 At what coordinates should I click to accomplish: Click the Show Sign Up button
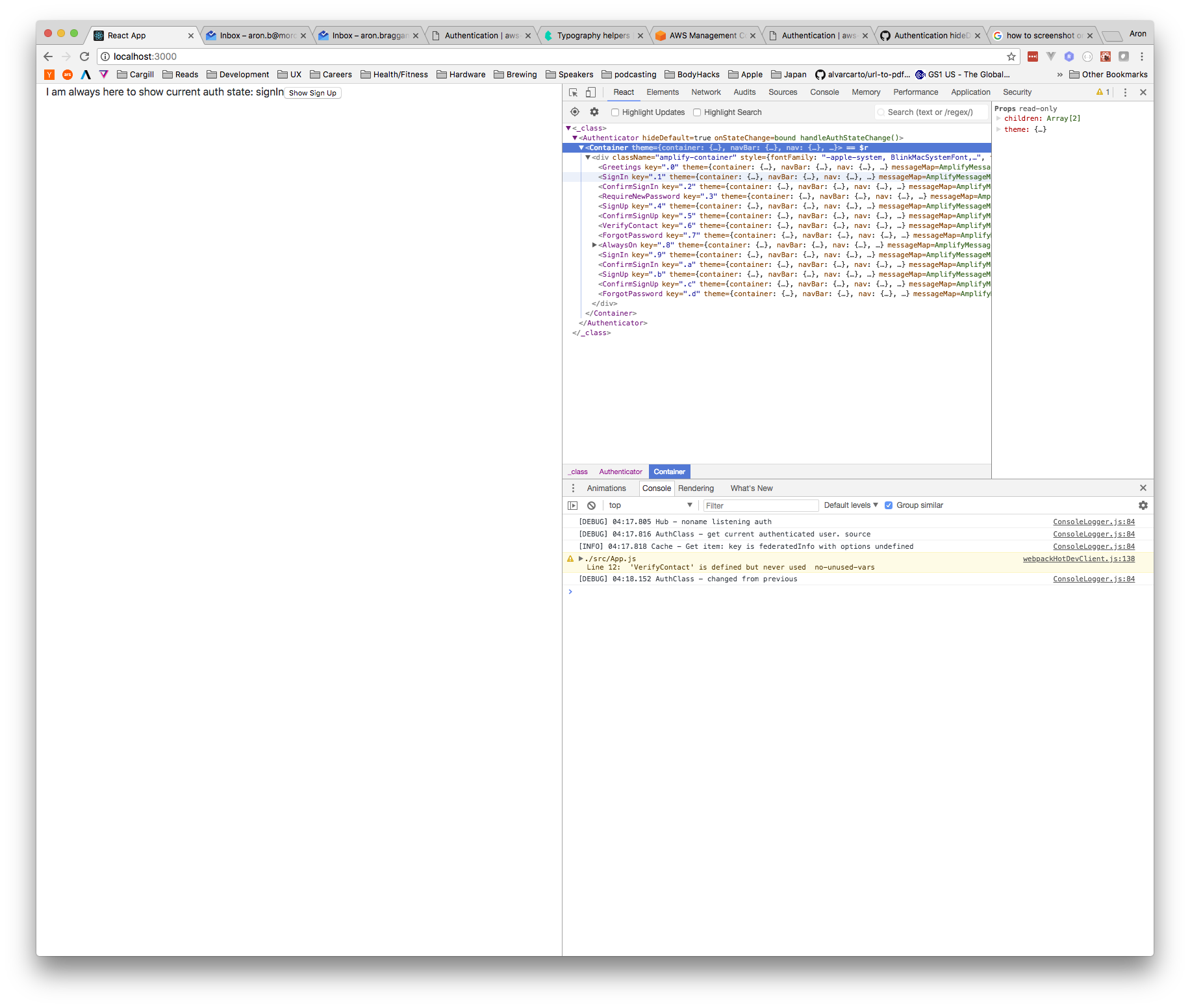[312, 92]
